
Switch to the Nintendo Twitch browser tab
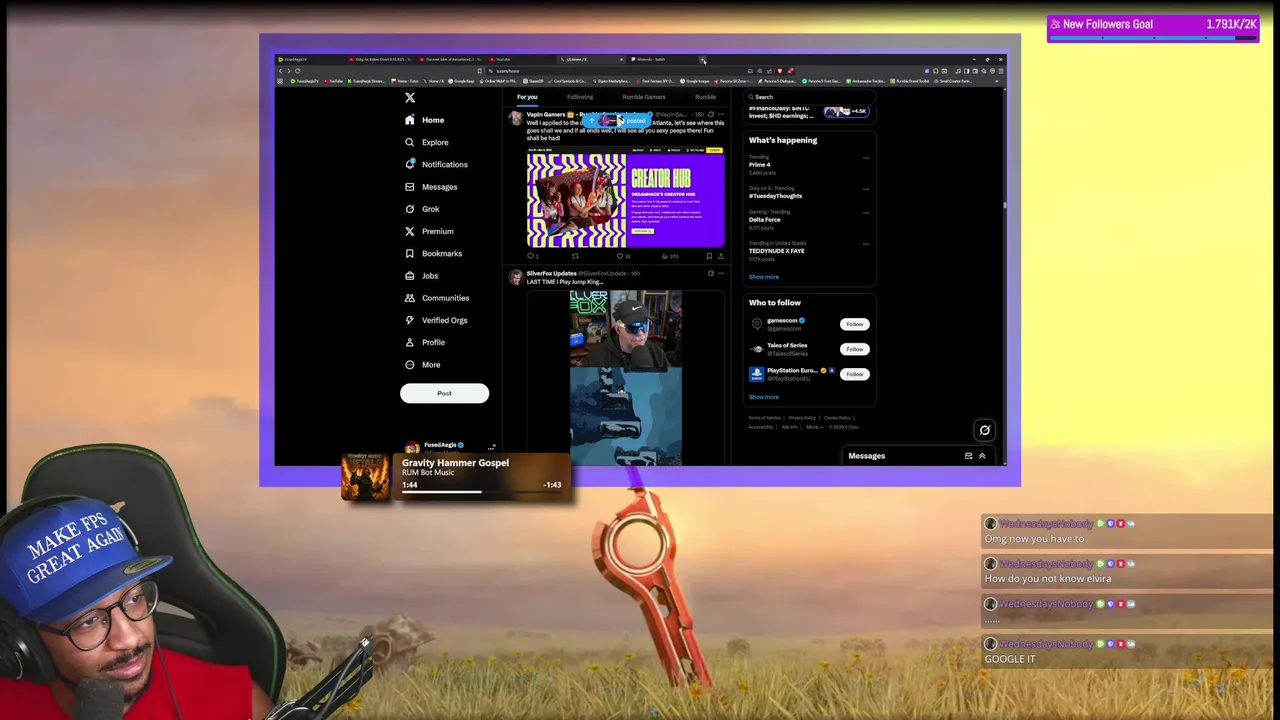tap(660, 59)
